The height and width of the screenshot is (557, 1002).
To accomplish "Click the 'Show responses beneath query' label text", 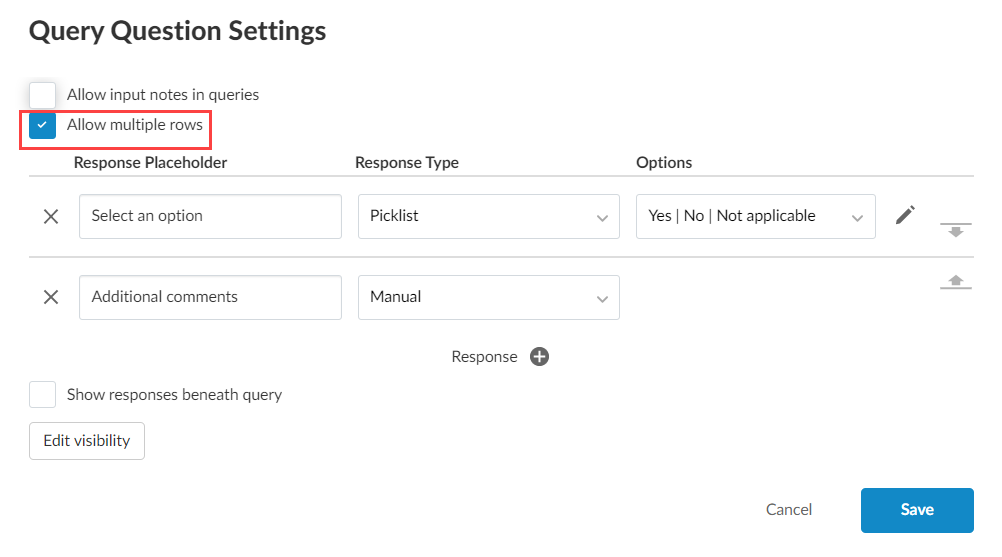I will click(174, 395).
